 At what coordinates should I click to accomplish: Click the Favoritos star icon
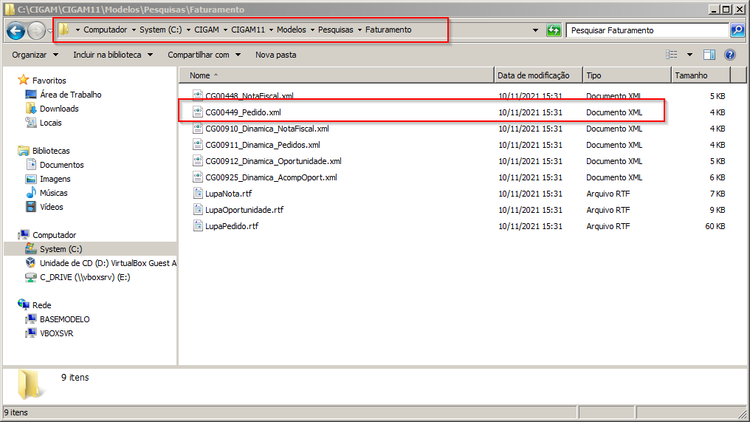pos(23,80)
